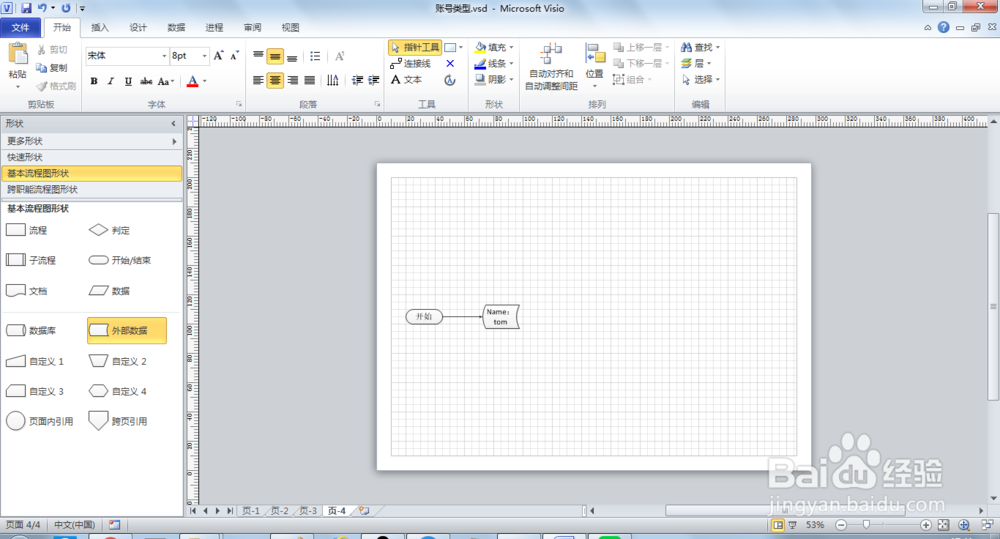1000x539 pixels.
Task: Increase font size with grow-font icon
Action: tap(219, 55)
